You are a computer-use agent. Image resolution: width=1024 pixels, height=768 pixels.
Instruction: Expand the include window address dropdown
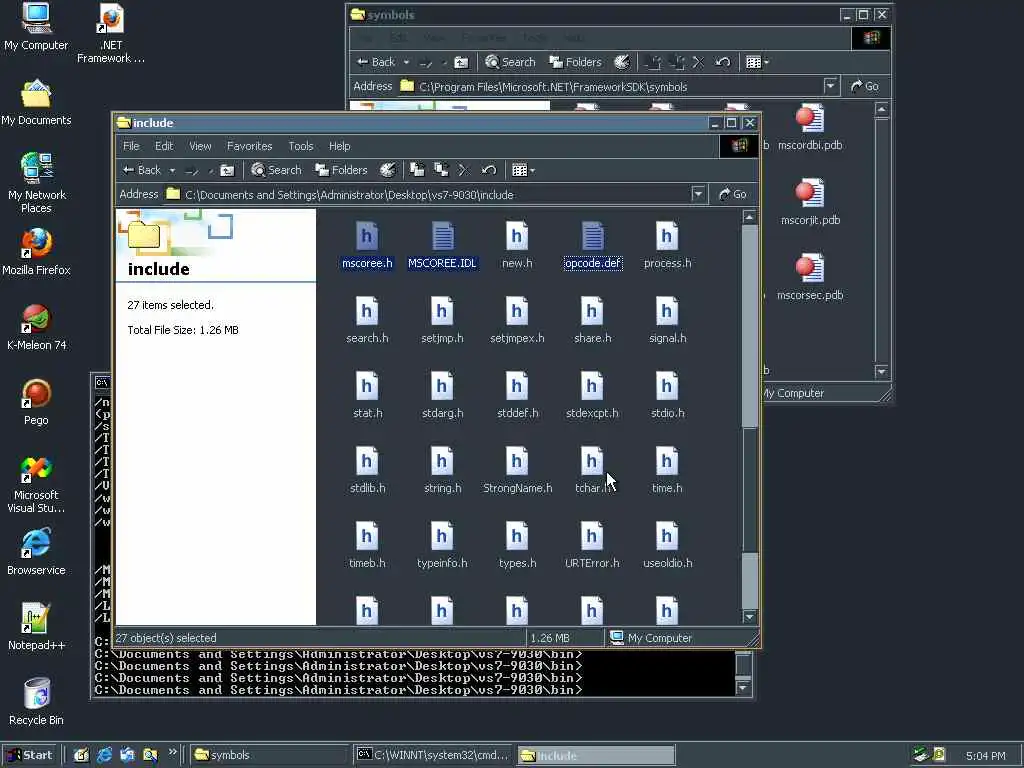pos(698,195)
